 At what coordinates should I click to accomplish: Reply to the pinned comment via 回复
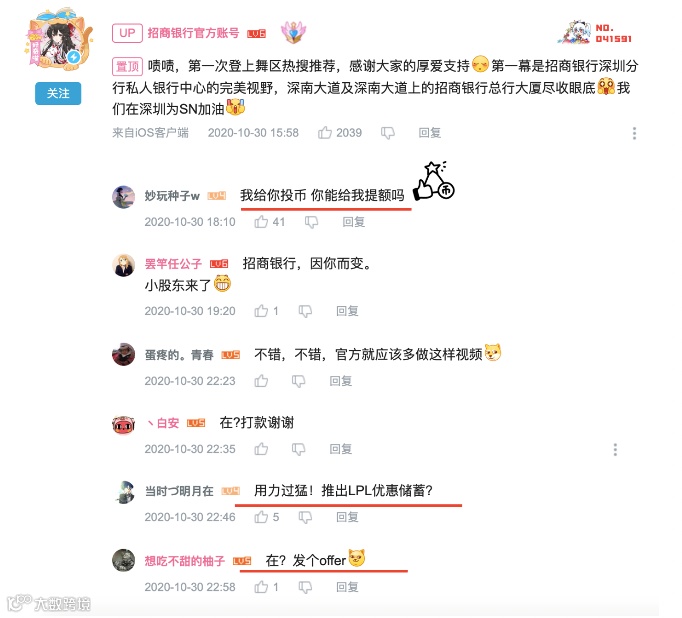(x=430, y=133)
